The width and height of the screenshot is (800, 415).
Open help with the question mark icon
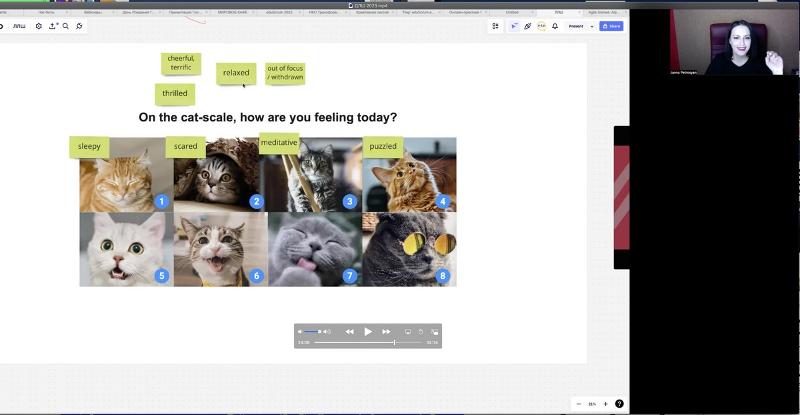619,404
